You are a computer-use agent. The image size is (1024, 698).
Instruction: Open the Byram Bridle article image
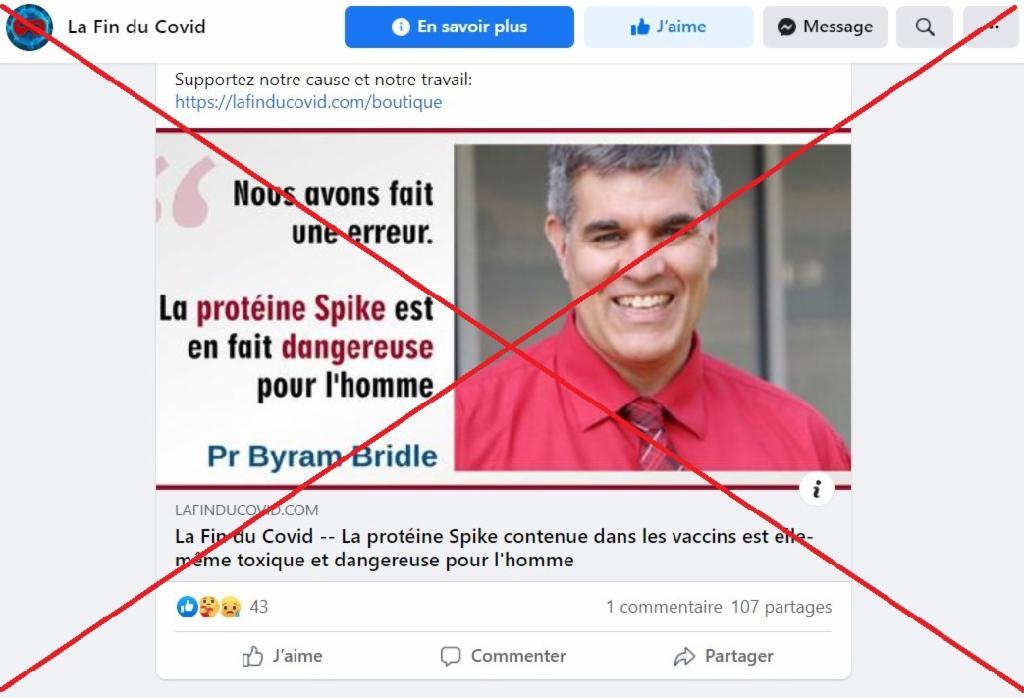pyautogui.click(x=503, y=309)
